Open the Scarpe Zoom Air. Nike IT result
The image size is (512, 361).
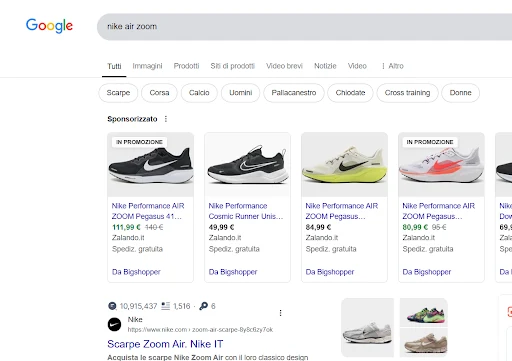[x=165, y=344]
